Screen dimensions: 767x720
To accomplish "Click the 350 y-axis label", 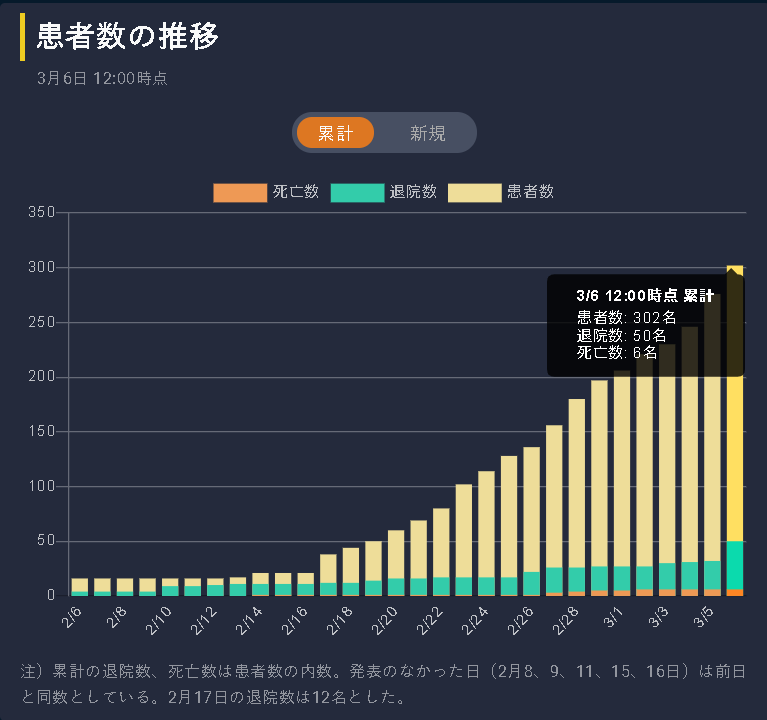I will coord(42,212).
